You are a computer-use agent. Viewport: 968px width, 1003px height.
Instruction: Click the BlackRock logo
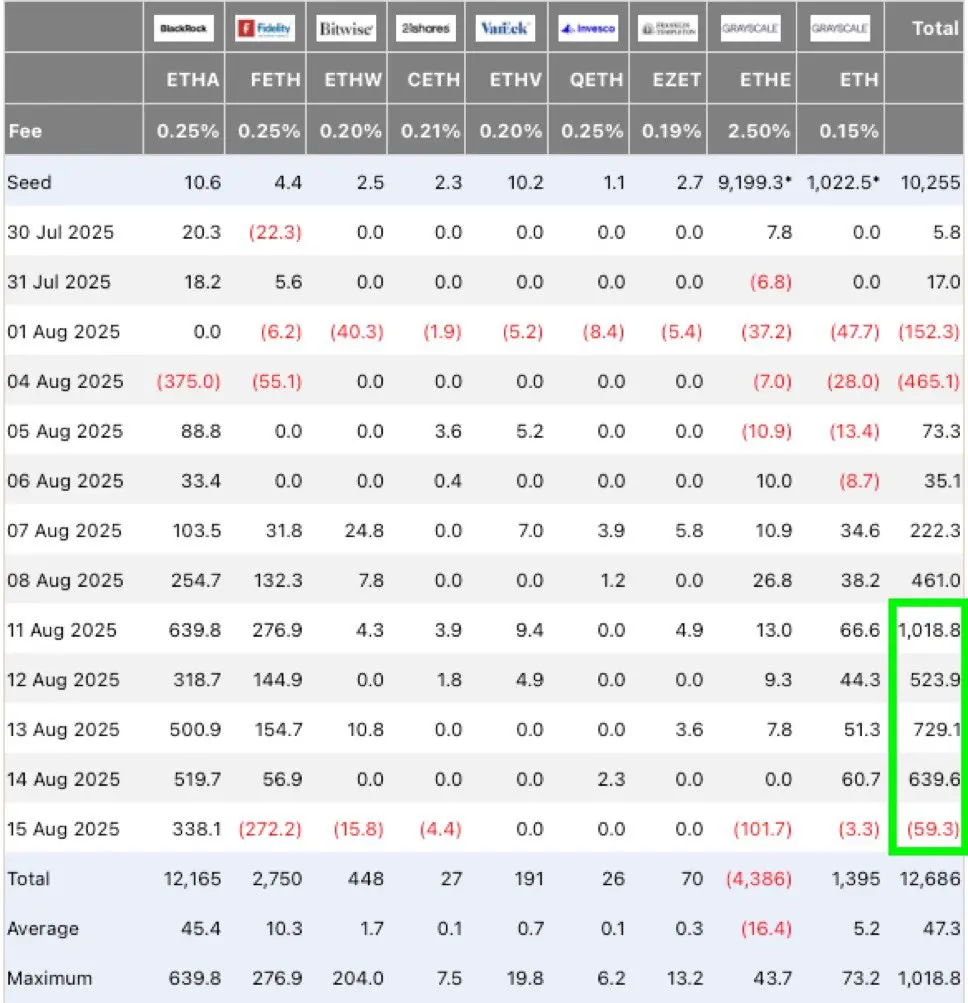(x=184, y=28)
